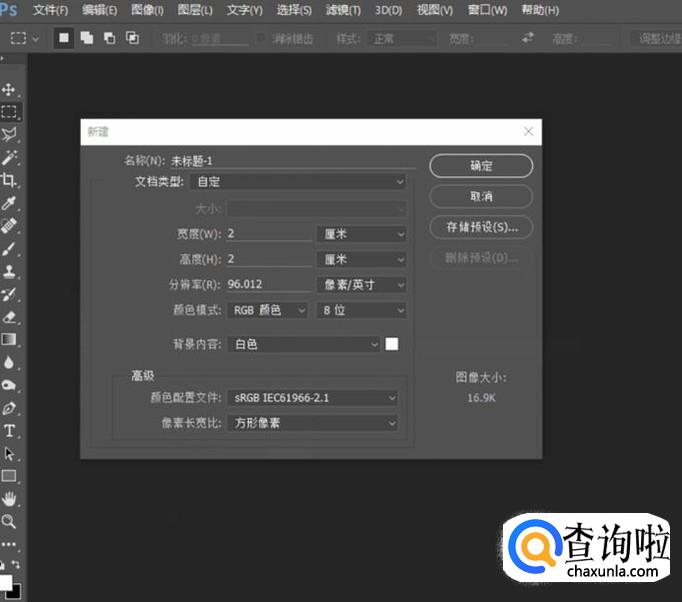Click the 确定 button

coord(481,166)
